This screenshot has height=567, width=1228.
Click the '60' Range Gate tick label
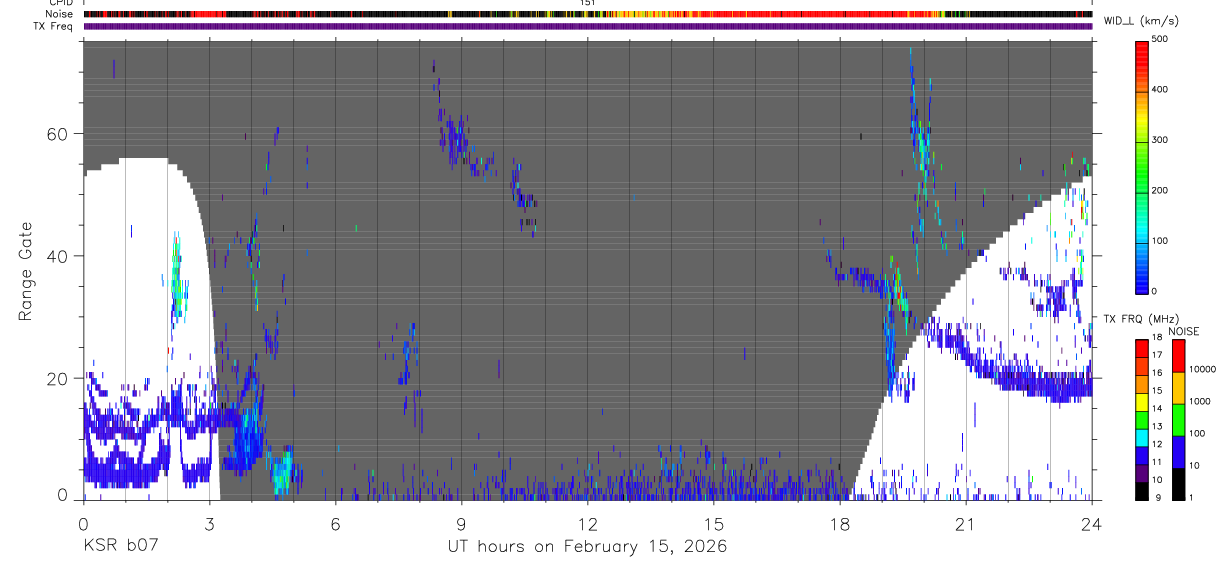(x=59, y=134)
